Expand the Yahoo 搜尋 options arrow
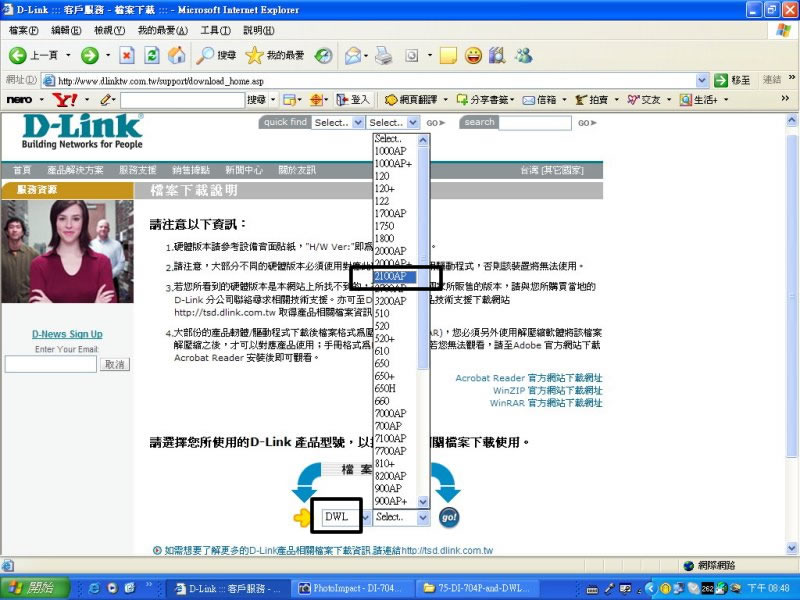 tap(273, 99)
